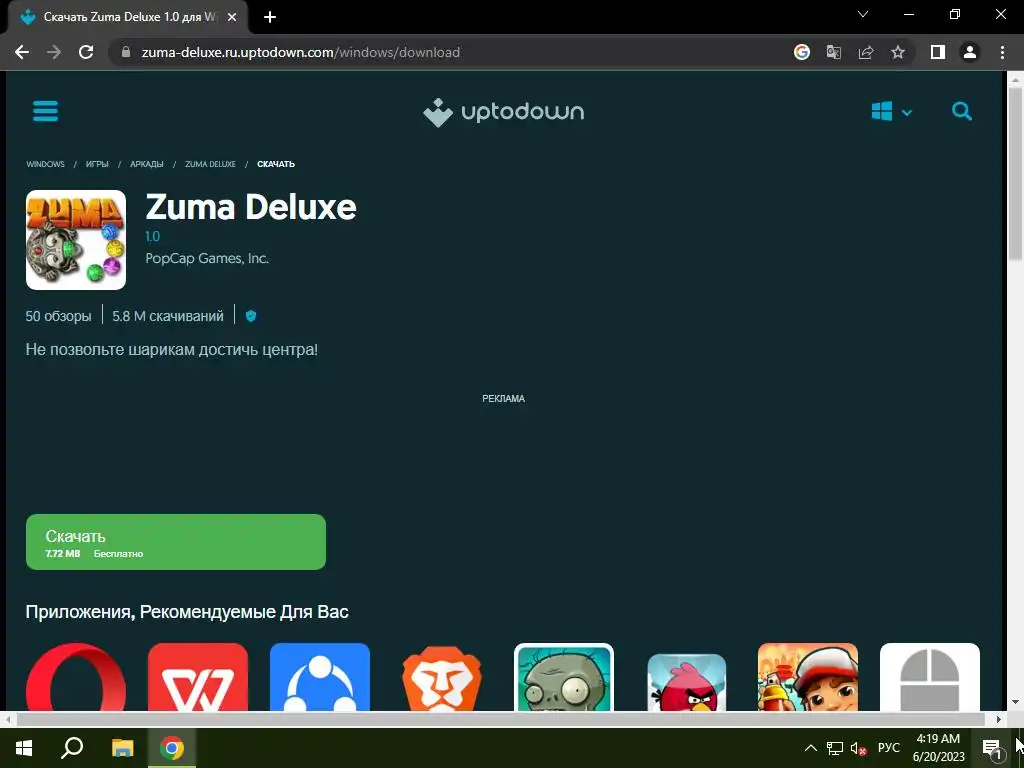Click the site lock icon

coord(126,52)
